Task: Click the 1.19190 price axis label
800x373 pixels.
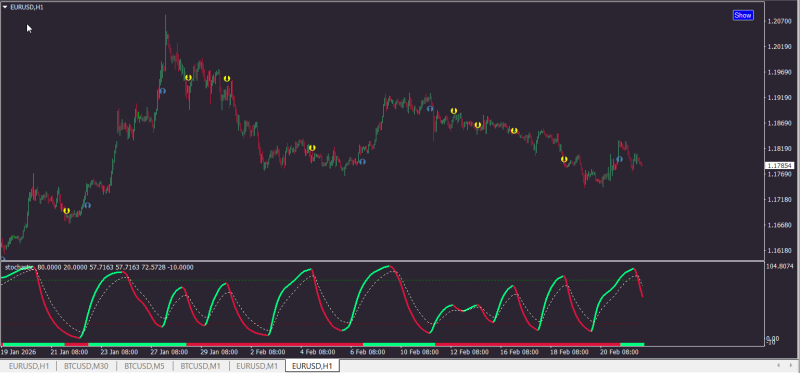Action: (779, 98)
